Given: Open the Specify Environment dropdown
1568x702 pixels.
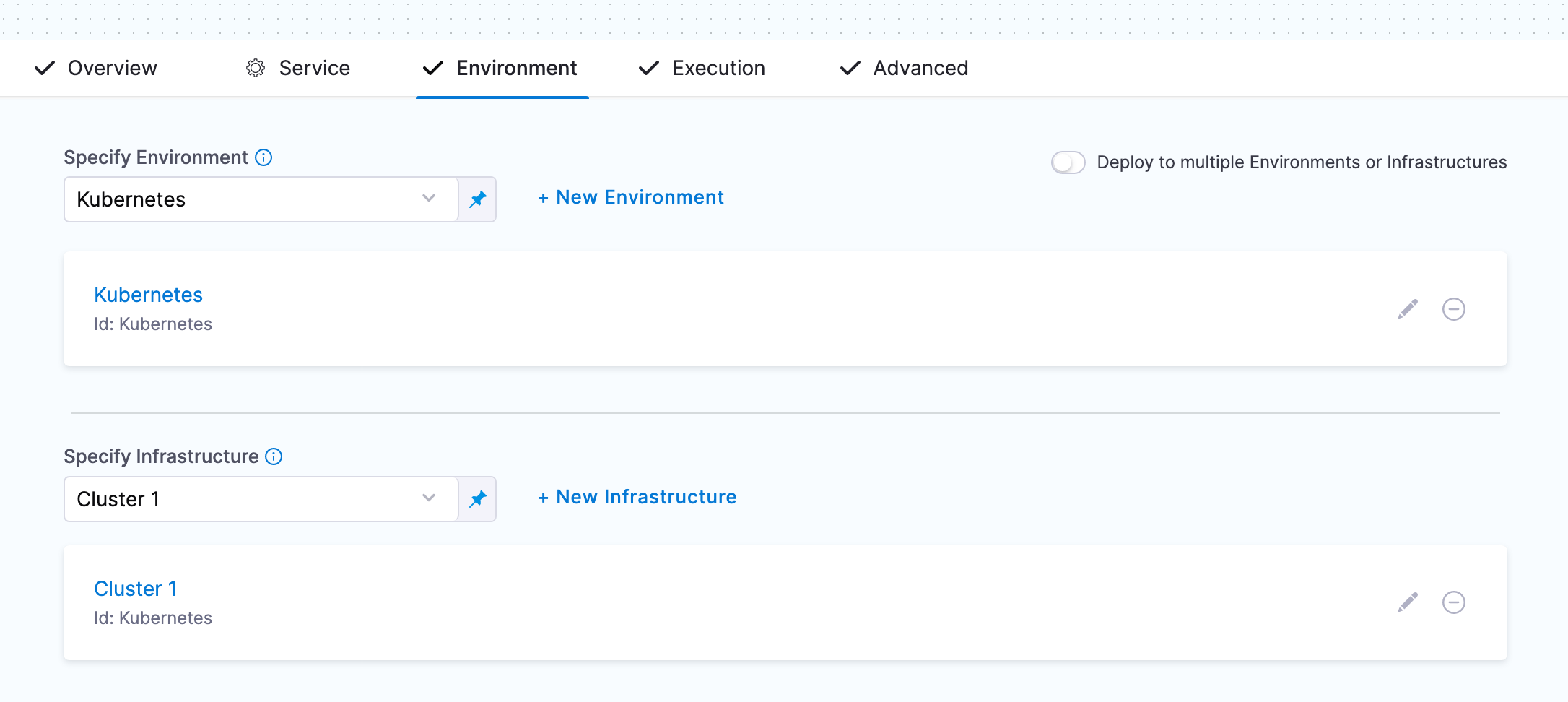Looking at the screenshot, I should (261, 199).
